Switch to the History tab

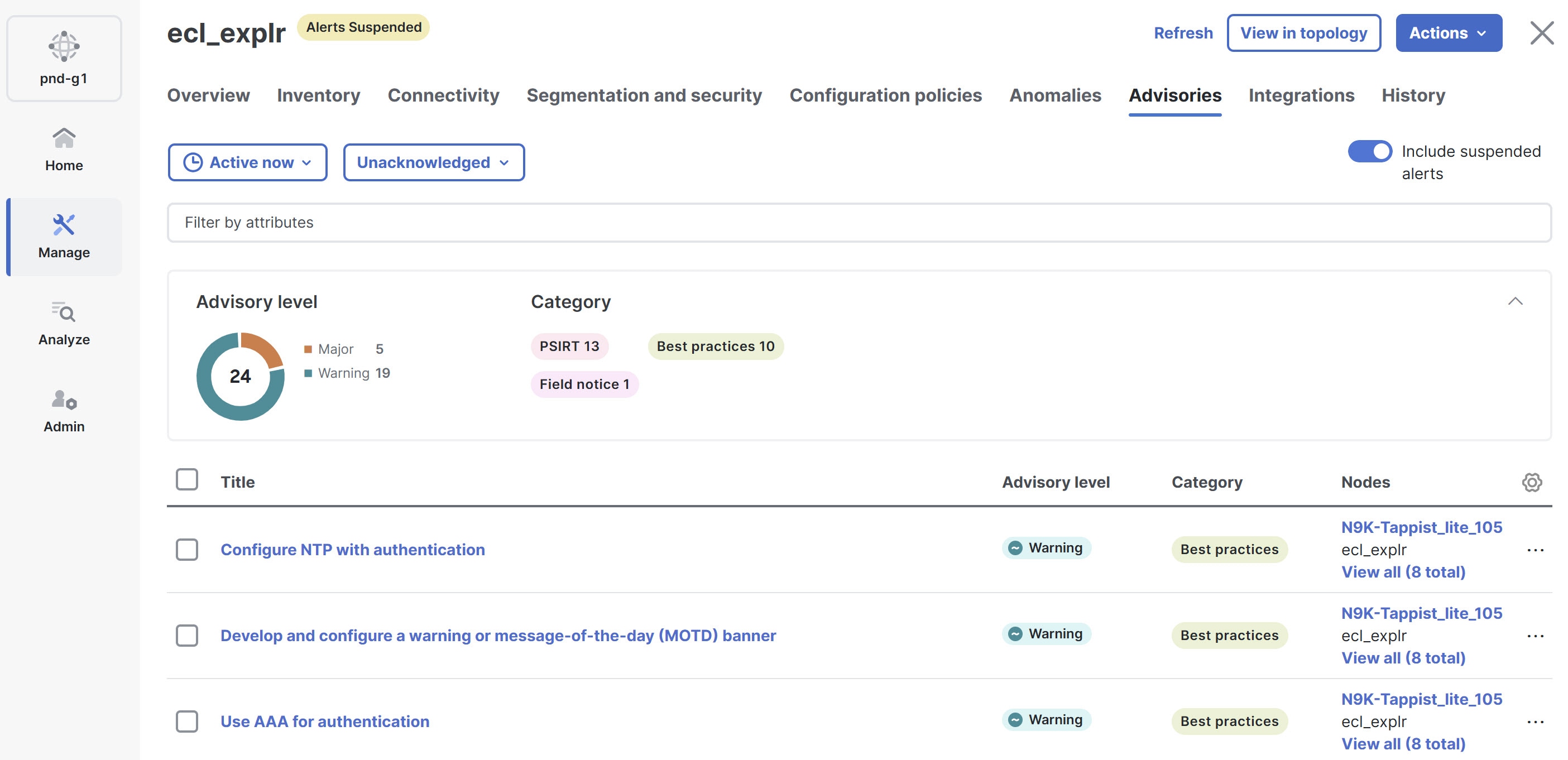[1413, 95]
